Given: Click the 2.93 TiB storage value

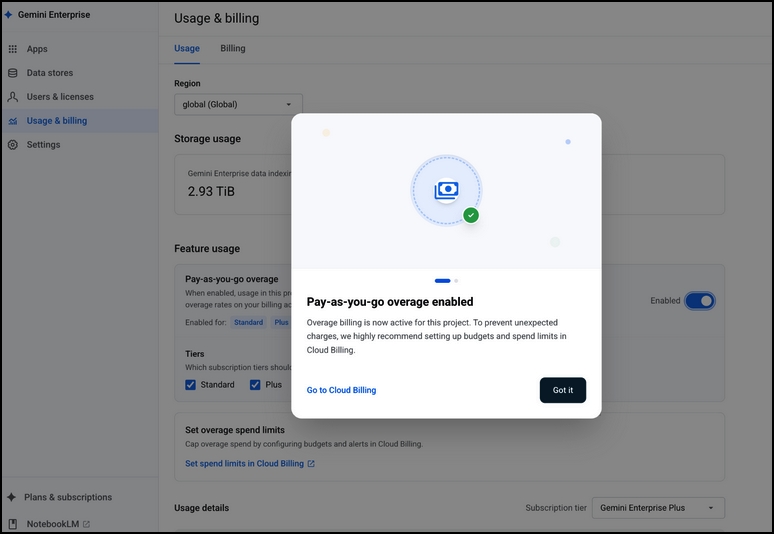Looking at the screenshot, I should pyautogui.click(x=211, y=191).
